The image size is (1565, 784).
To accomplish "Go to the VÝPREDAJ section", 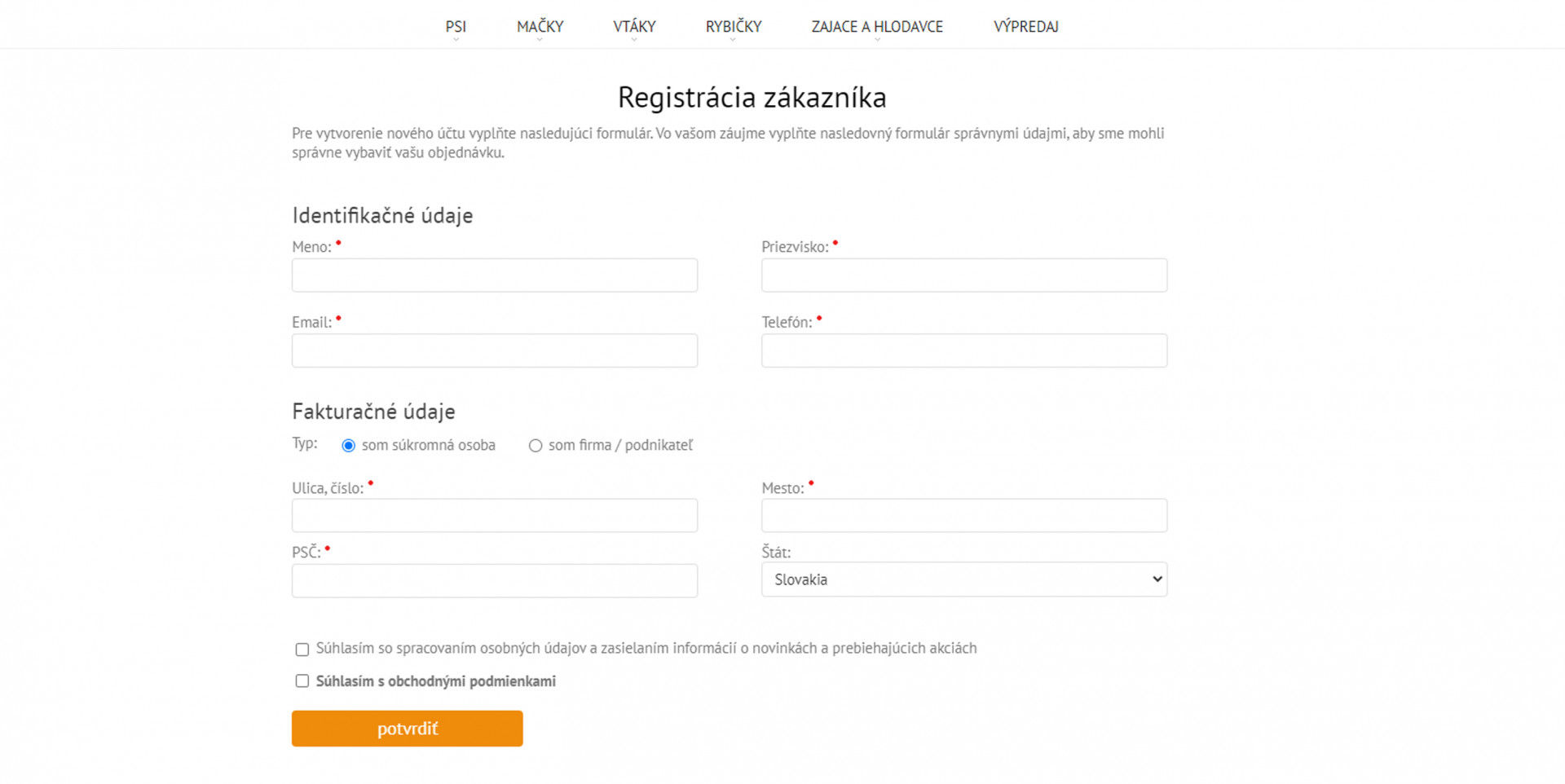I will (1025, 27).
